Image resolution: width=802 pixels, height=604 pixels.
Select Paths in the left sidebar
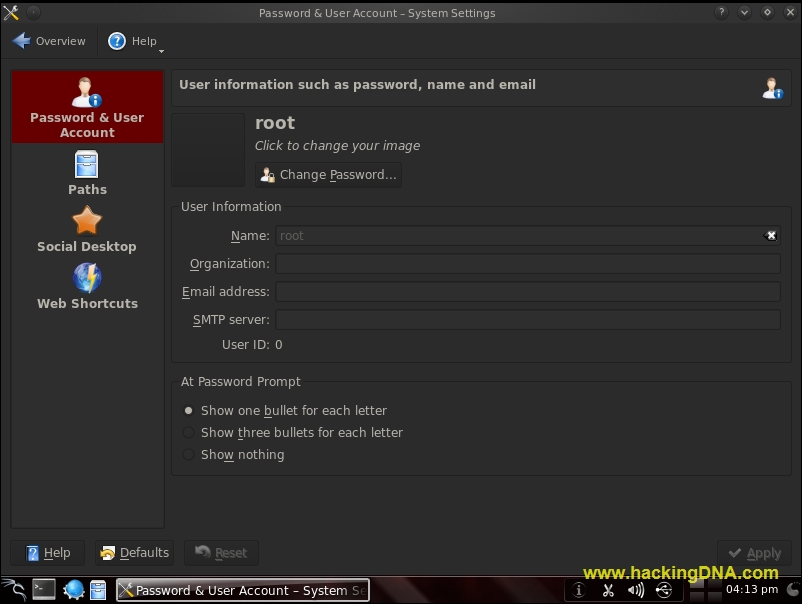pyautogui.click(x=87, y=172)
